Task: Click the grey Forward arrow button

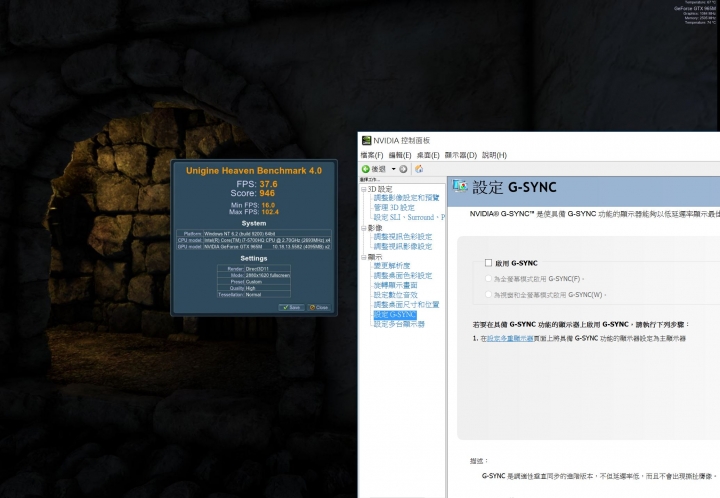Action: (x=403, y=169)
